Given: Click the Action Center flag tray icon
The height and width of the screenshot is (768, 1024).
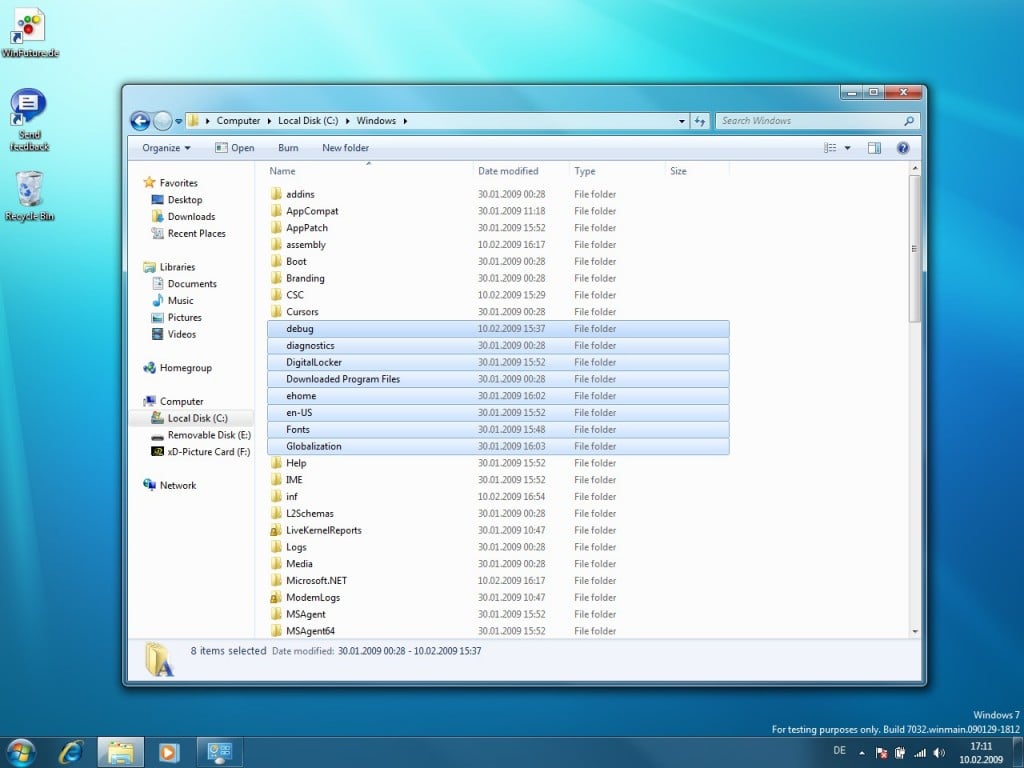Looking at the screenshot, I should [x=881, y=753].
